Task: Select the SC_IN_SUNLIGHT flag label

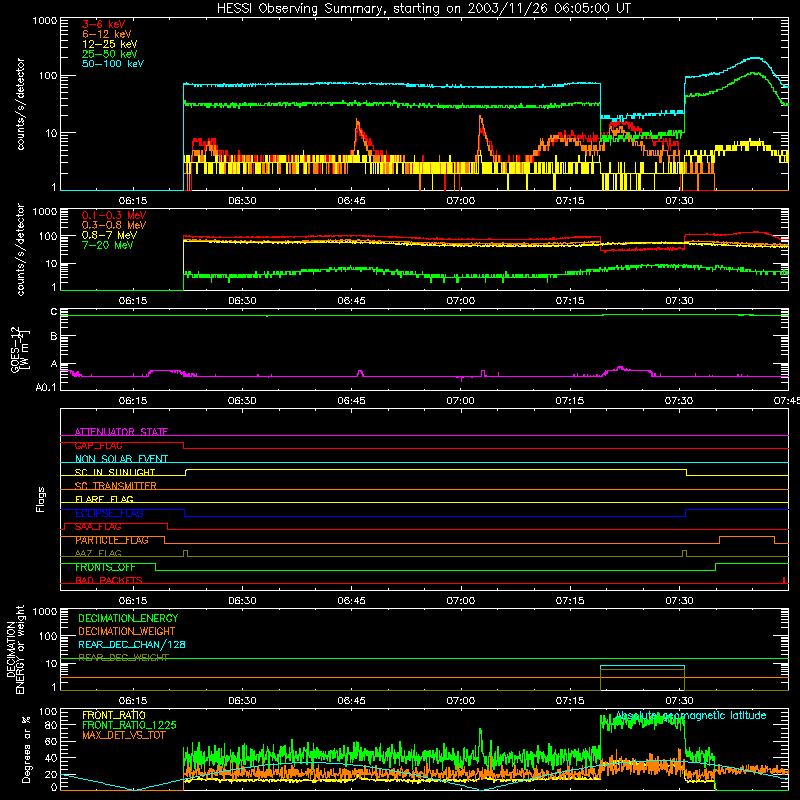Action: tap(115, 472)
